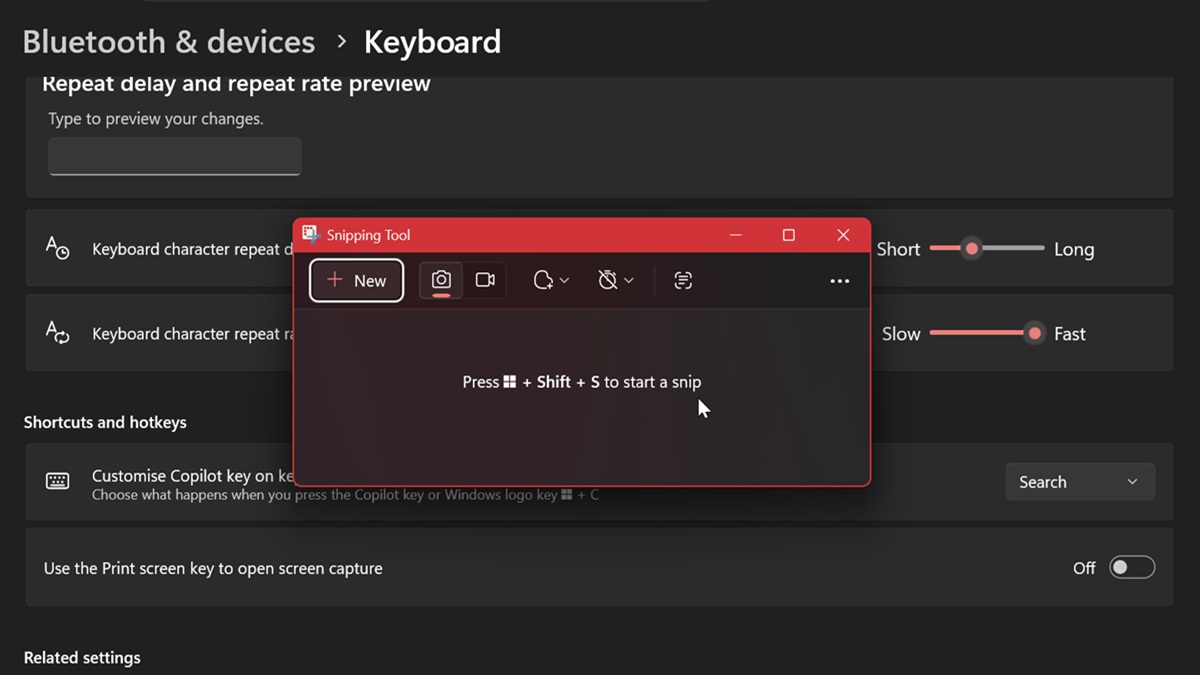Close the Snipping Tool window
1200x675 pixels.
point(843,235)
